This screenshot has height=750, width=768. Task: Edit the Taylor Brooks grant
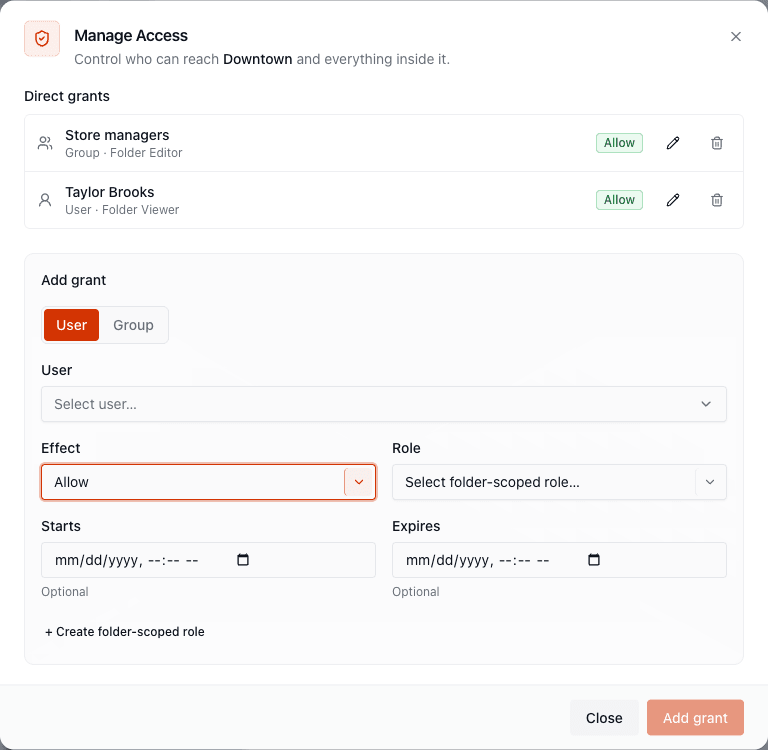673,200
